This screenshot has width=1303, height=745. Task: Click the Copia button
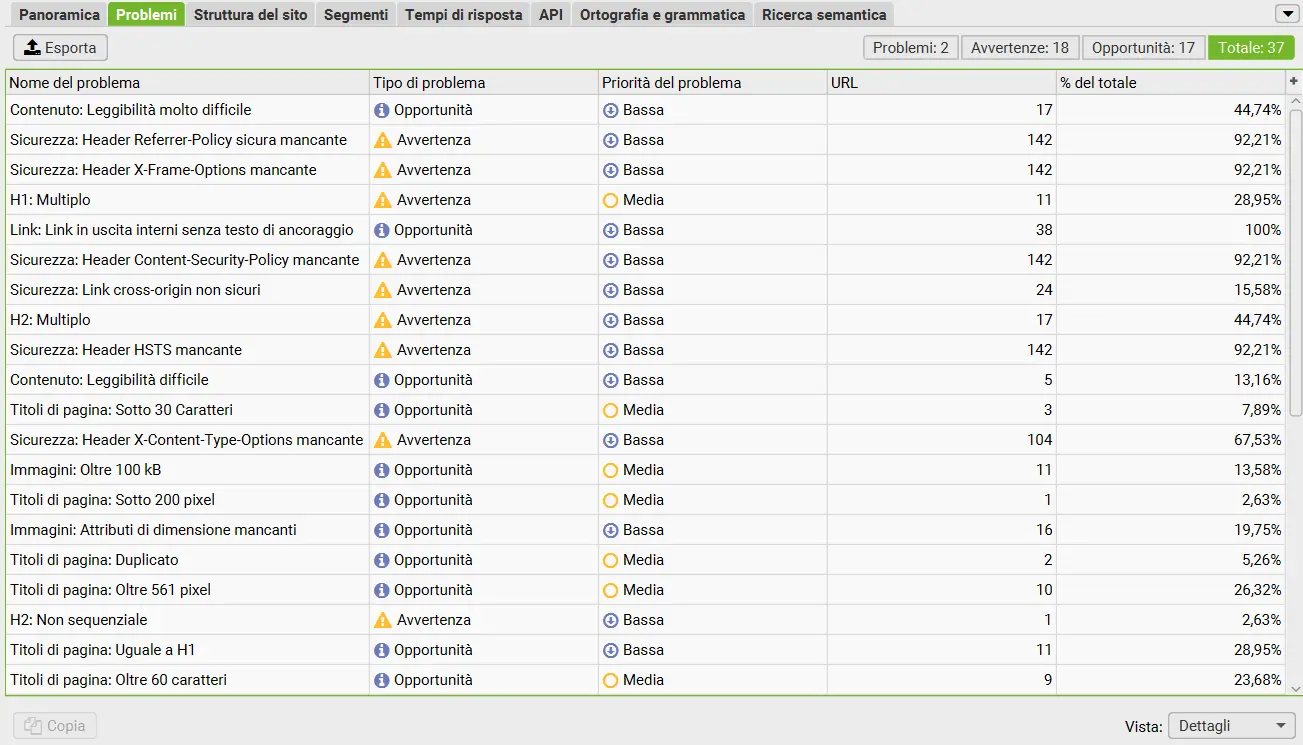click(x=55, y=726)
